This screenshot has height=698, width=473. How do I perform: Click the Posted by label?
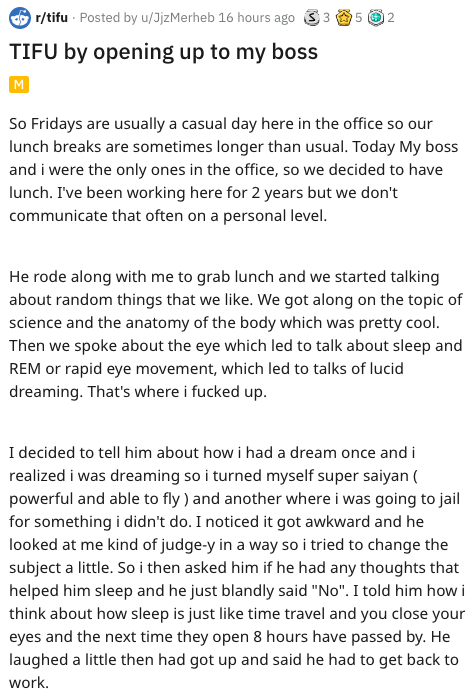tap(109, 18)
